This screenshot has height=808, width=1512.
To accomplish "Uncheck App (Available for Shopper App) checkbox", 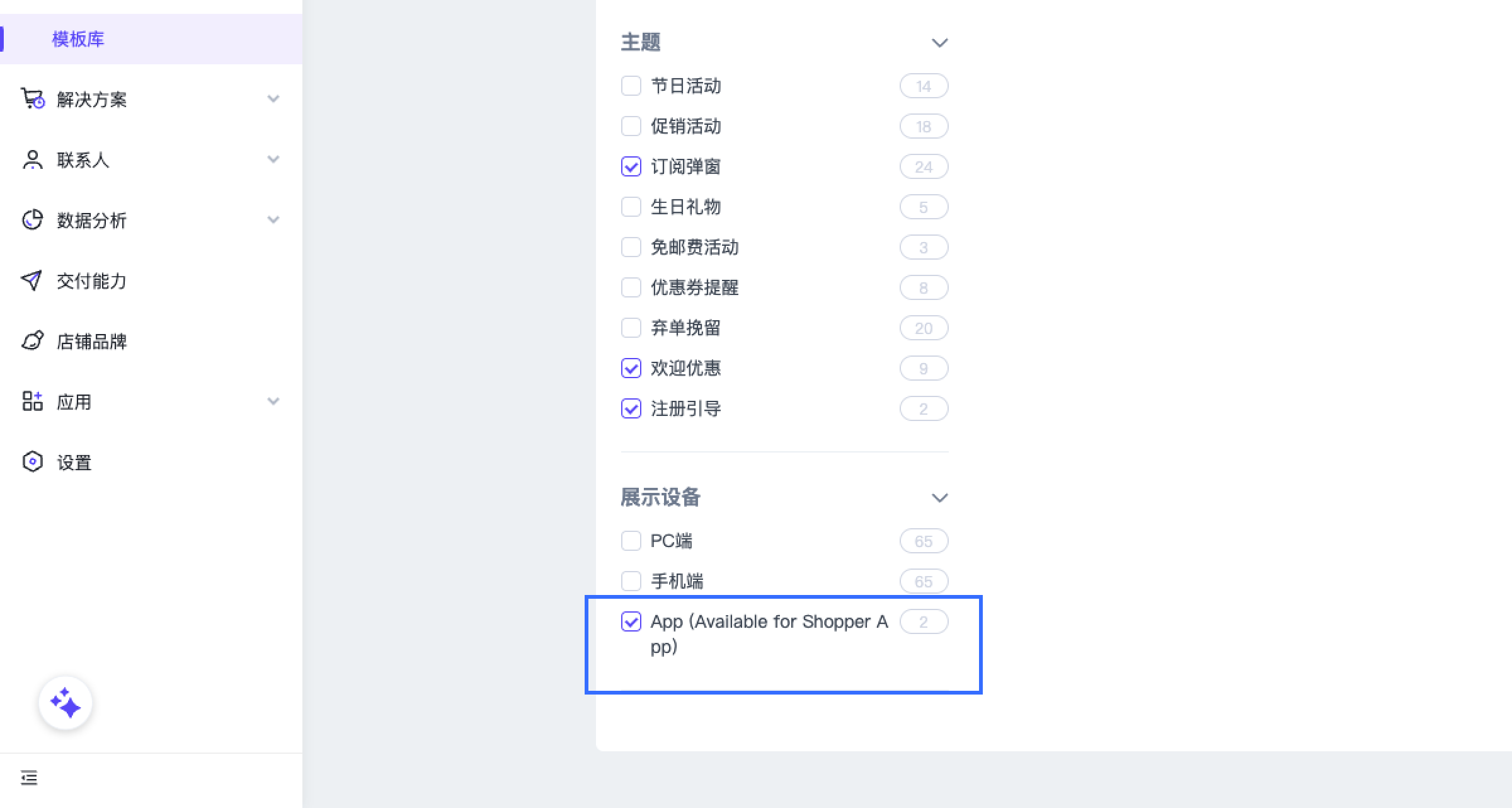I will pos(631,621).
